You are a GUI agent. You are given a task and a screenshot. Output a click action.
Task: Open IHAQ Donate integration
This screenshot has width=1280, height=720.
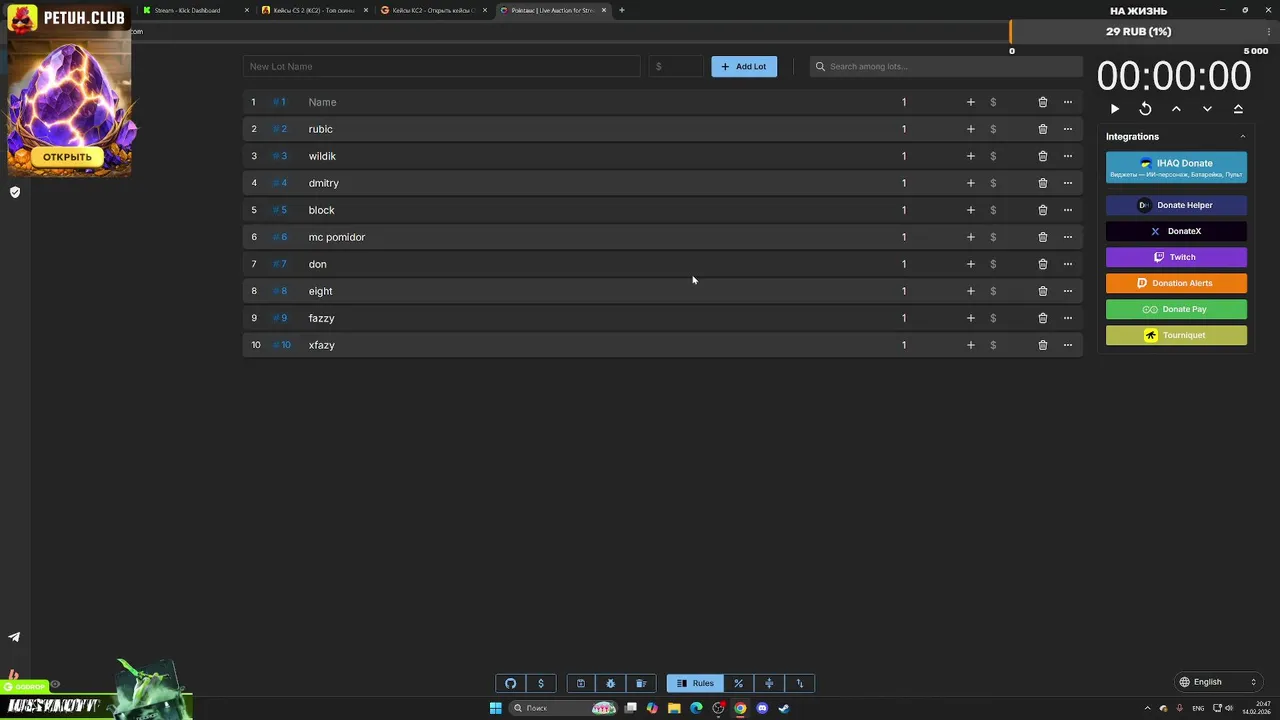click(1176, 167)
